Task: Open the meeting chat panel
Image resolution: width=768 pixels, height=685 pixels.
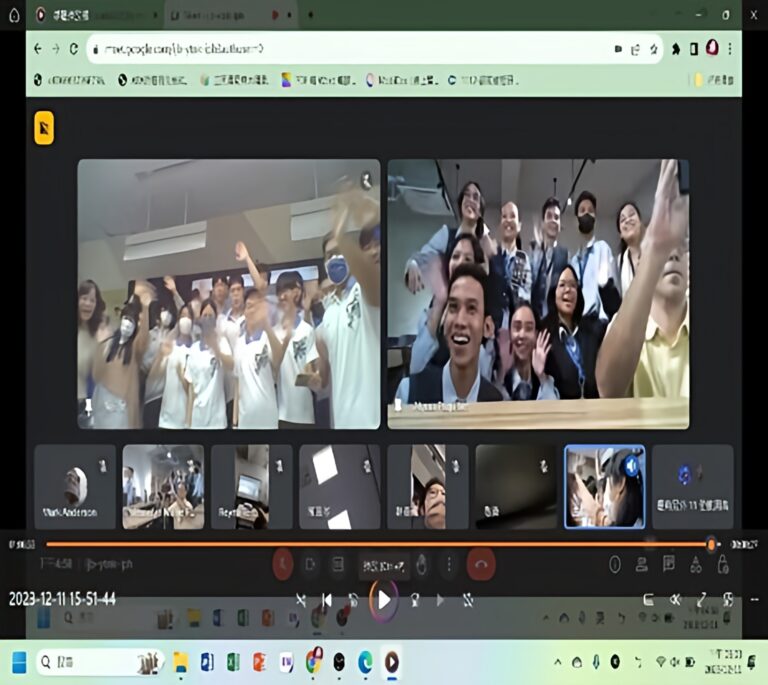Action: click(x=669, y=564)
